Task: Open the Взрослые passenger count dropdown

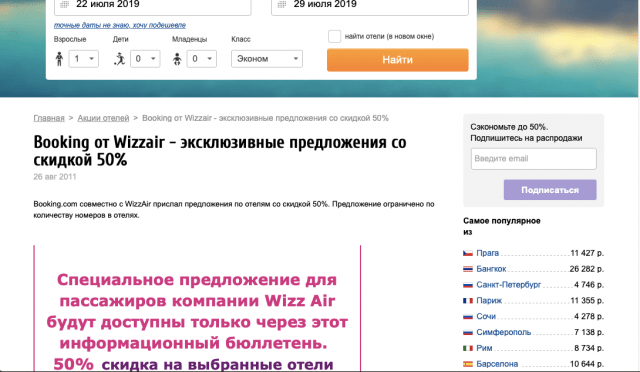Action: click(x=84, y=59)
